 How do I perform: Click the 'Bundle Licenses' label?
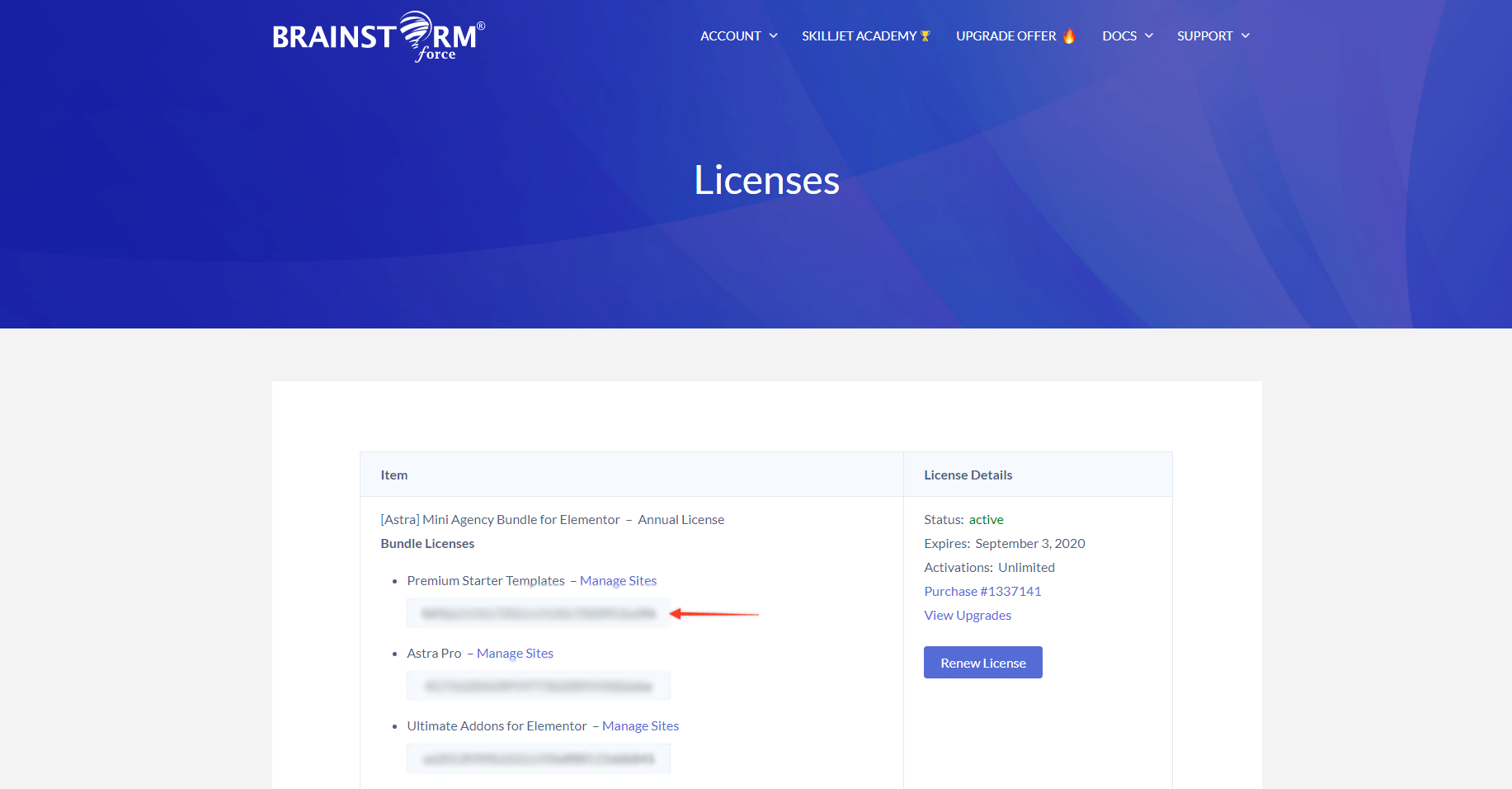(427, 544)
